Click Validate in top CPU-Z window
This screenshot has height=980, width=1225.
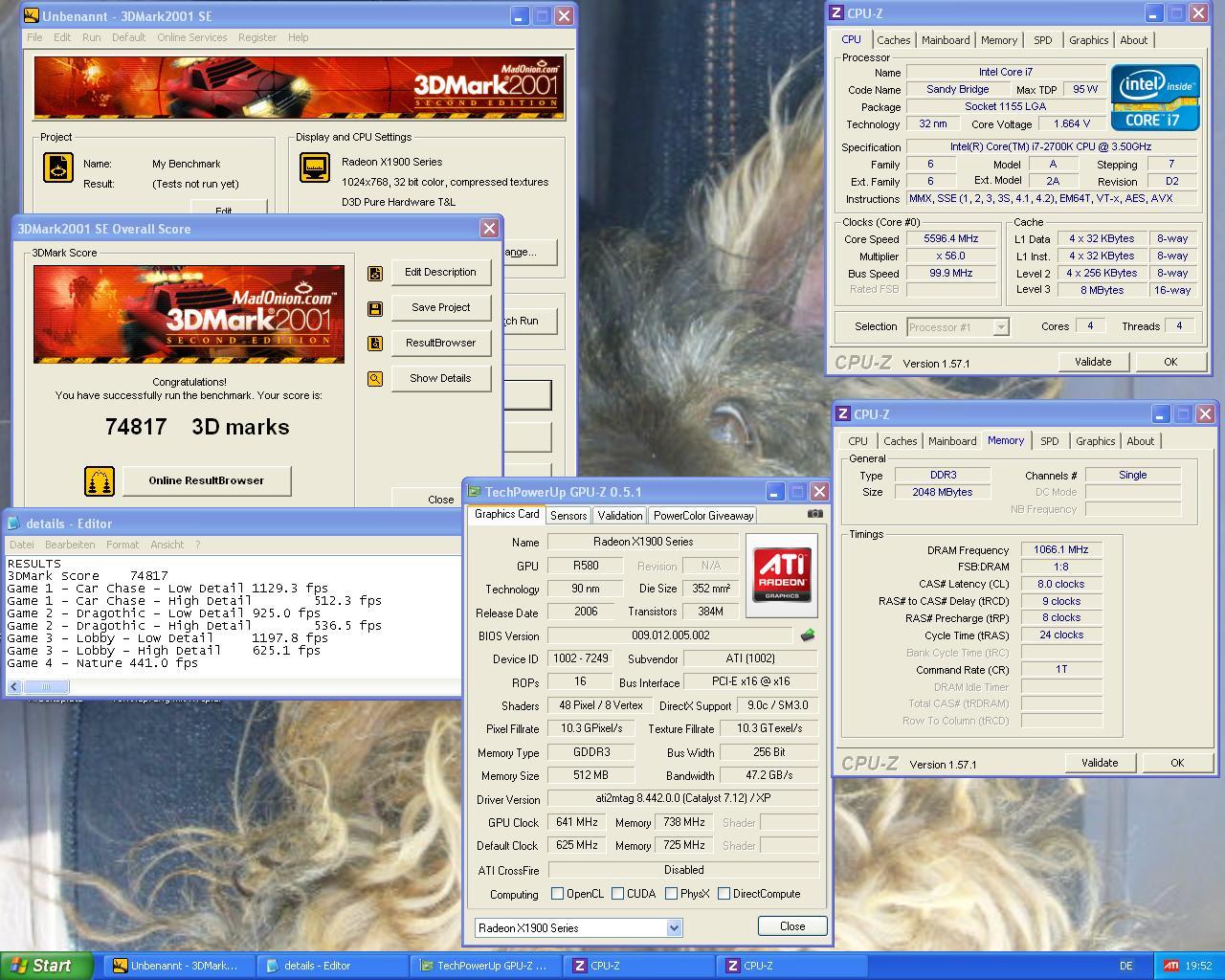point(1093,362)
